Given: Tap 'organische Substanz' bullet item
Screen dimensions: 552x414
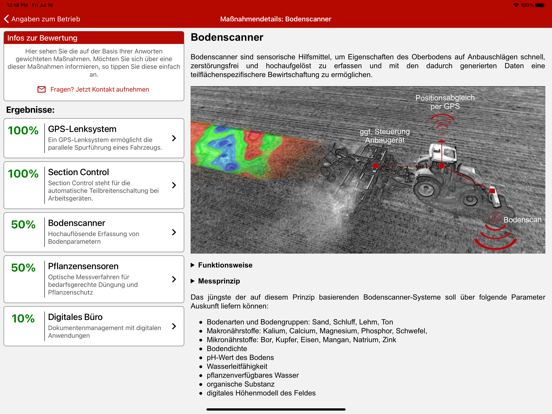Looking at the screenshot, I should [x=240, y=384].
